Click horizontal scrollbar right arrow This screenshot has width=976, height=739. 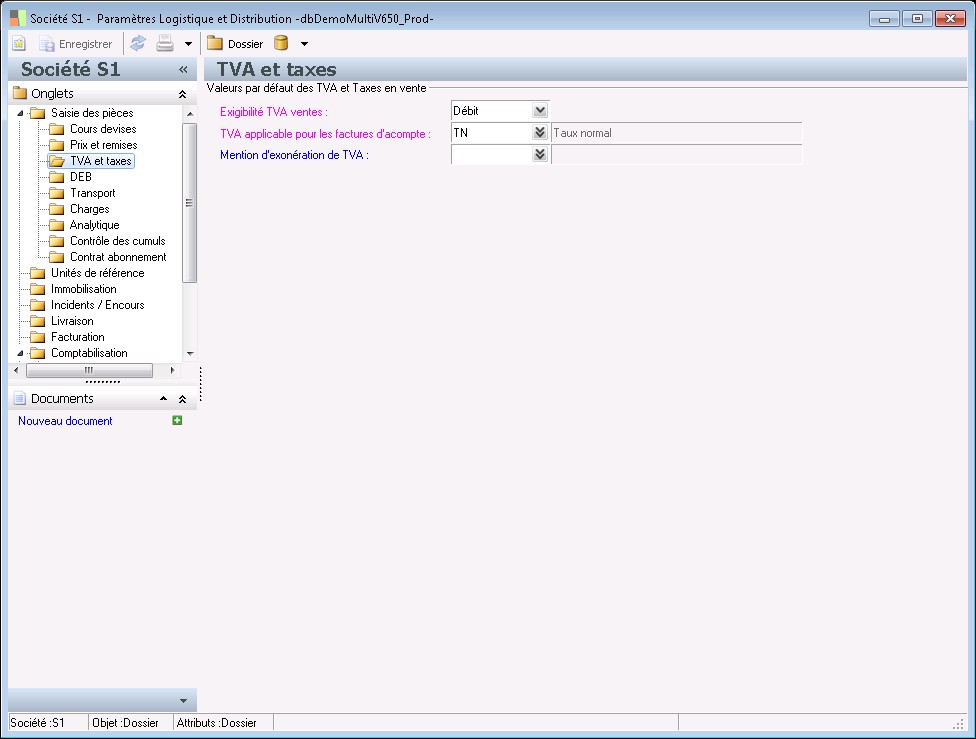click(x=172, y=370)
